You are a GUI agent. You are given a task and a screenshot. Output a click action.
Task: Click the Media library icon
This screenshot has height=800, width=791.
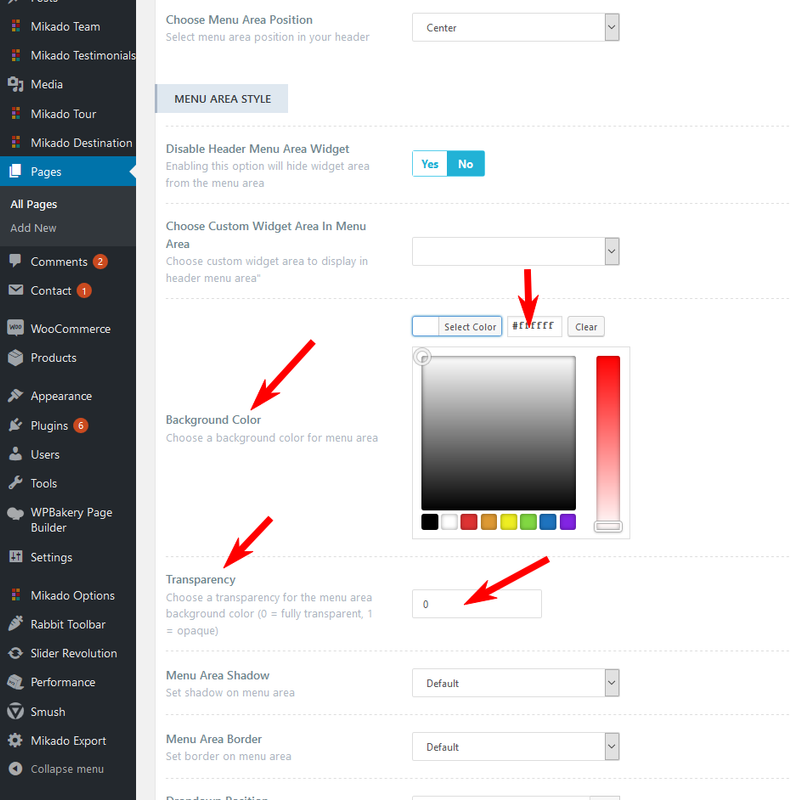16,84
